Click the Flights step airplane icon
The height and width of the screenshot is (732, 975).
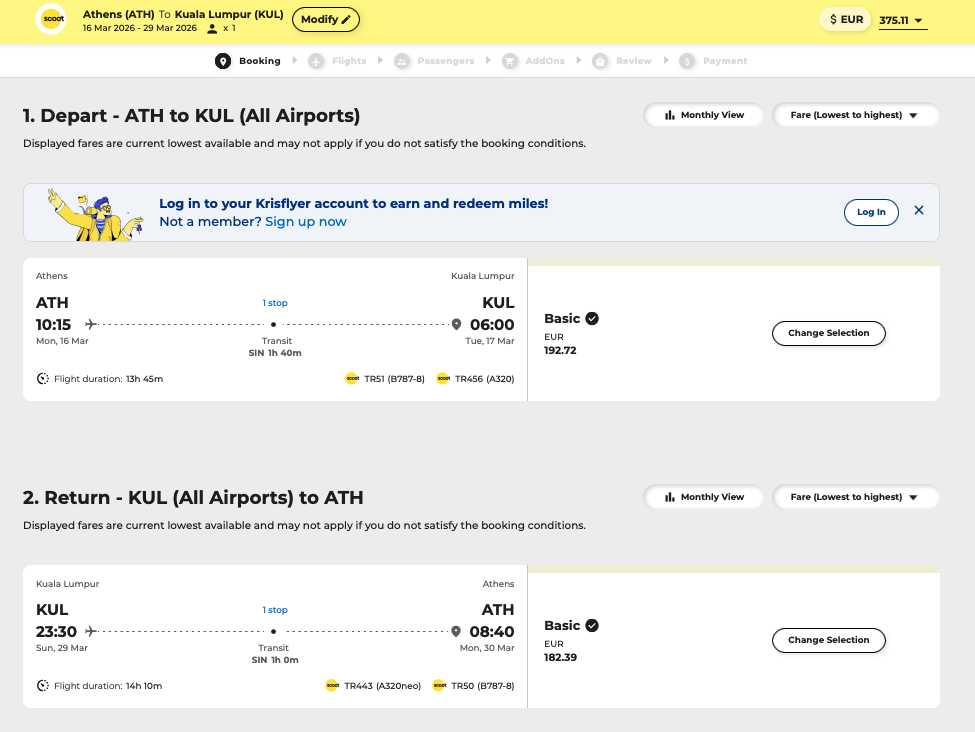coord(316,61)
